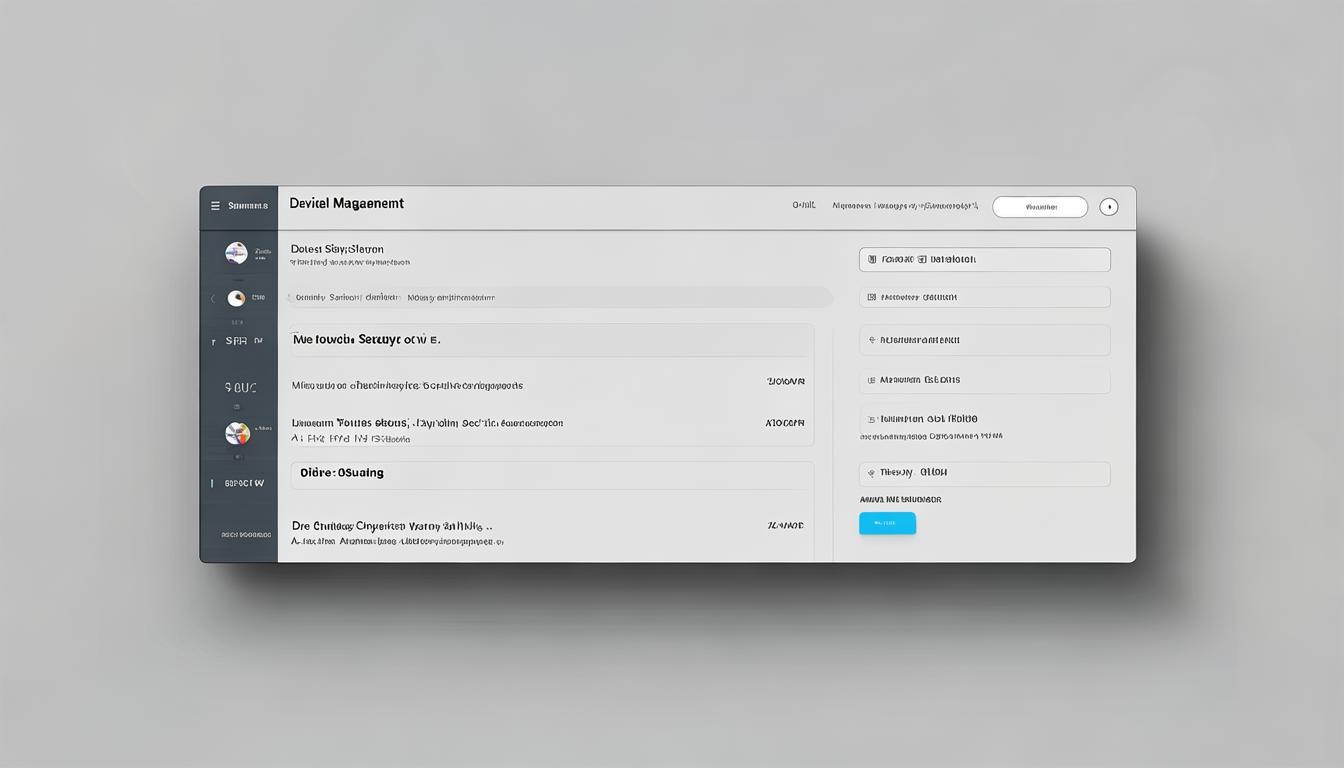Click the white pill-shaped button in the header
1344x768 pixels.
coord(1039,207)
